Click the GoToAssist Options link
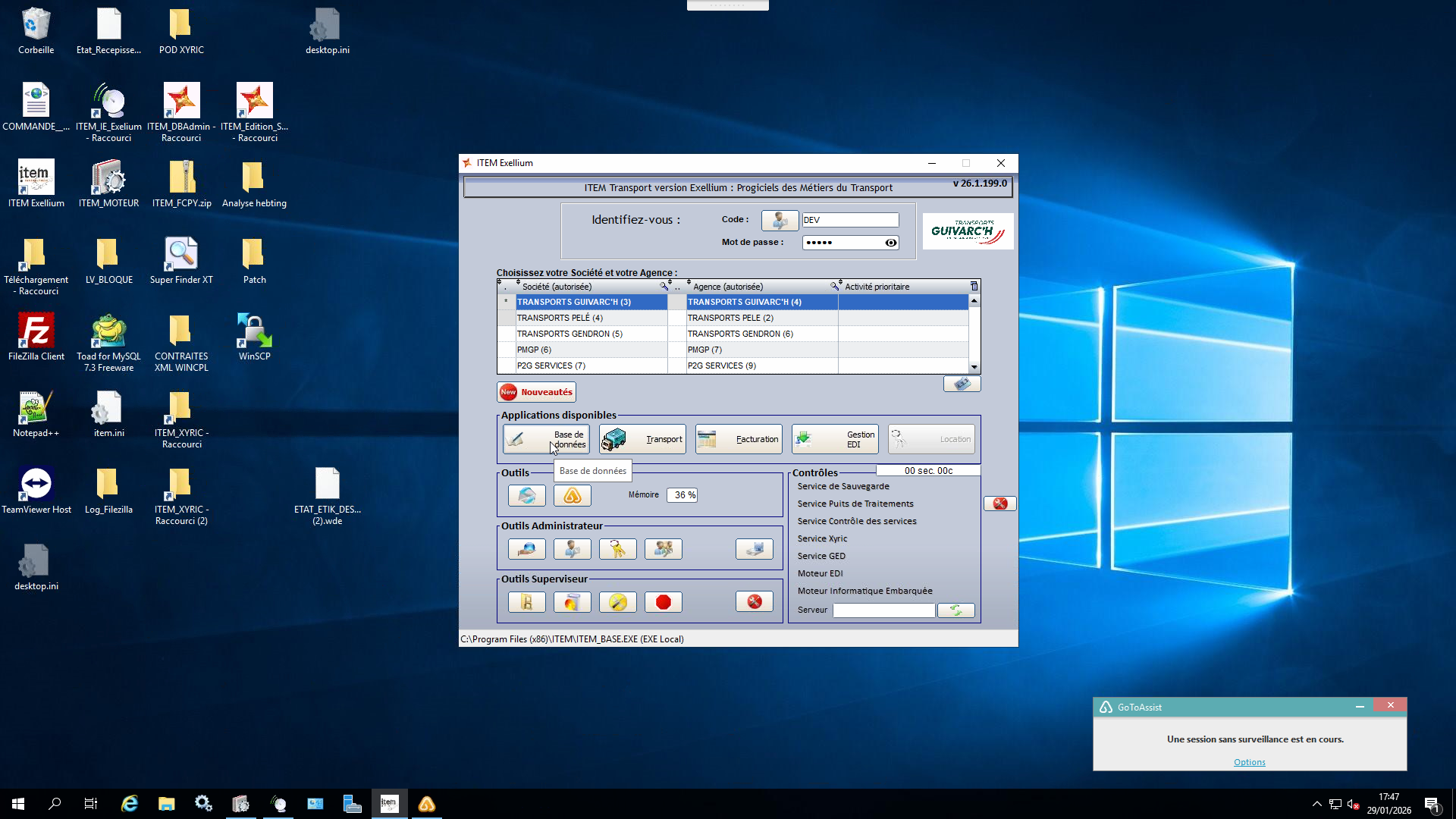The image size is (1456, 819). (1249, 762)
